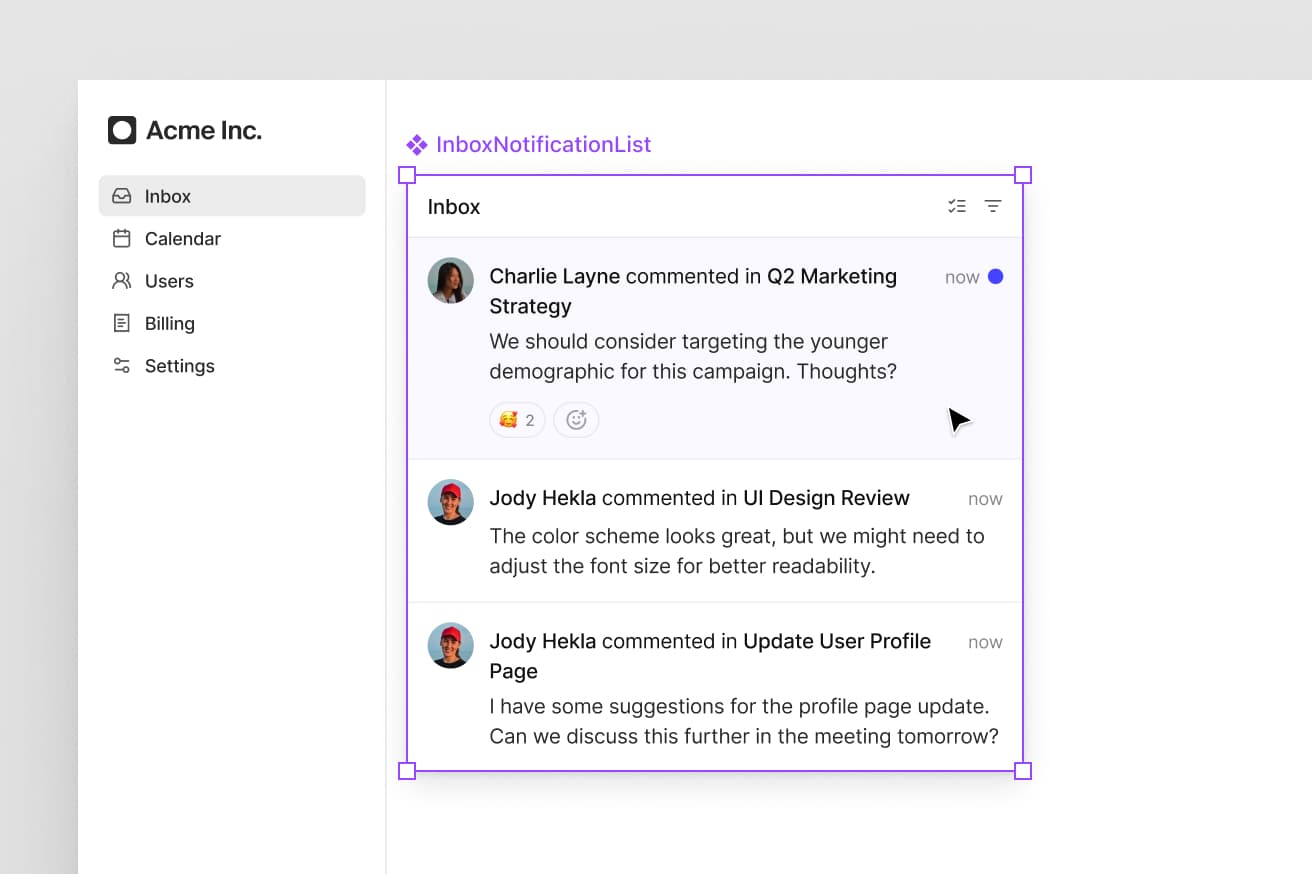Click the Settings sliders icon
The height and width of the screenshot is (874, 1312).
pos(122,366)
